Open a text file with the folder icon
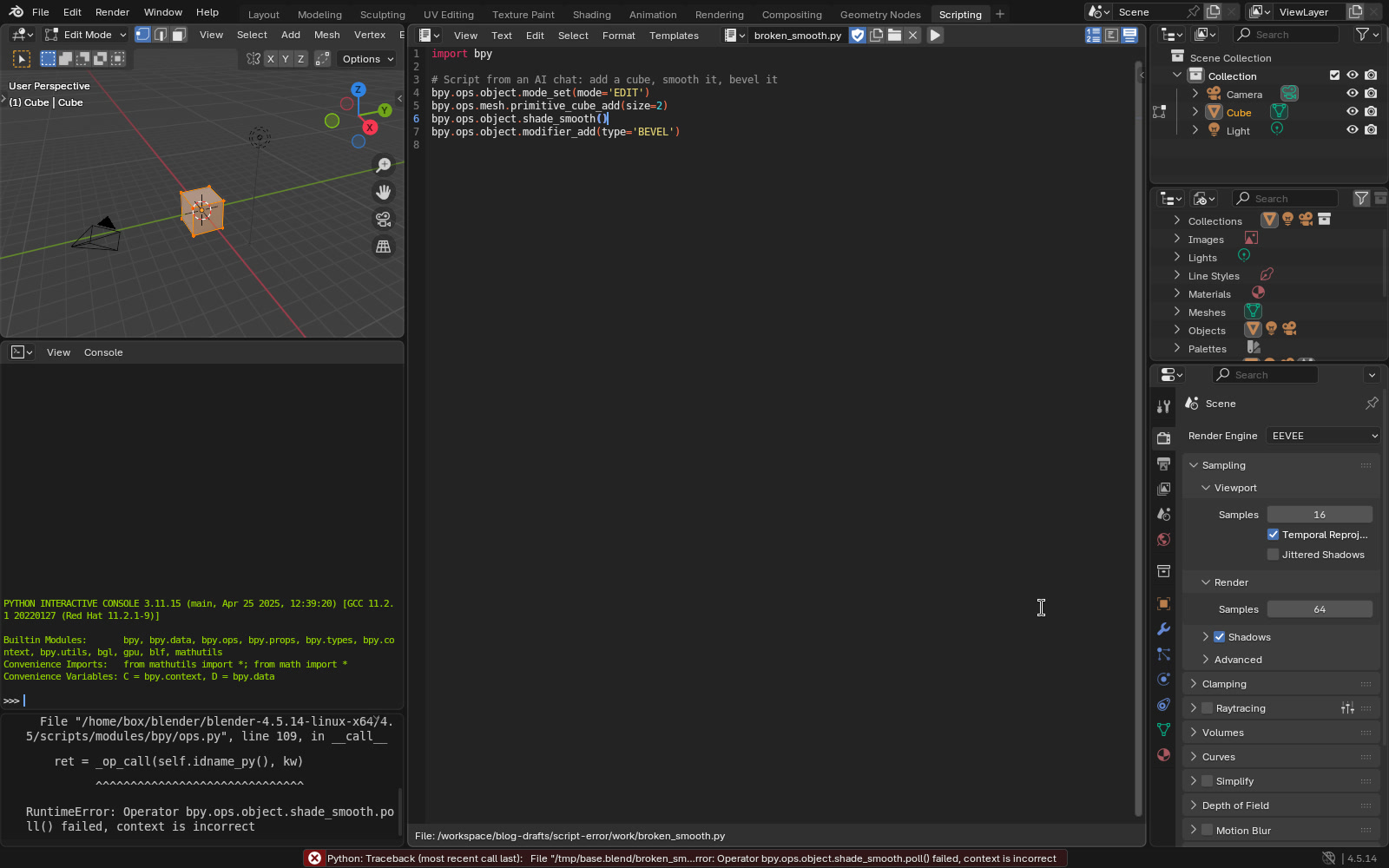Screen dimensions: 1389x868 pos(894,36)
